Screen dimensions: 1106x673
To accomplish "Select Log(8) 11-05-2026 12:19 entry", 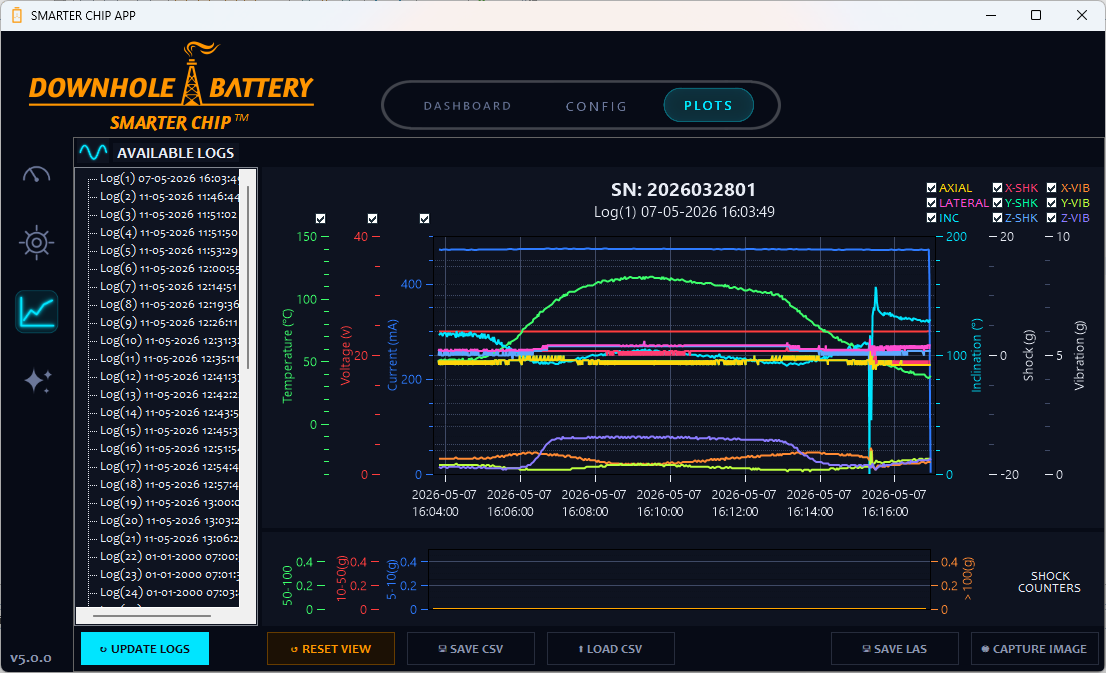I will coord(169,304).
